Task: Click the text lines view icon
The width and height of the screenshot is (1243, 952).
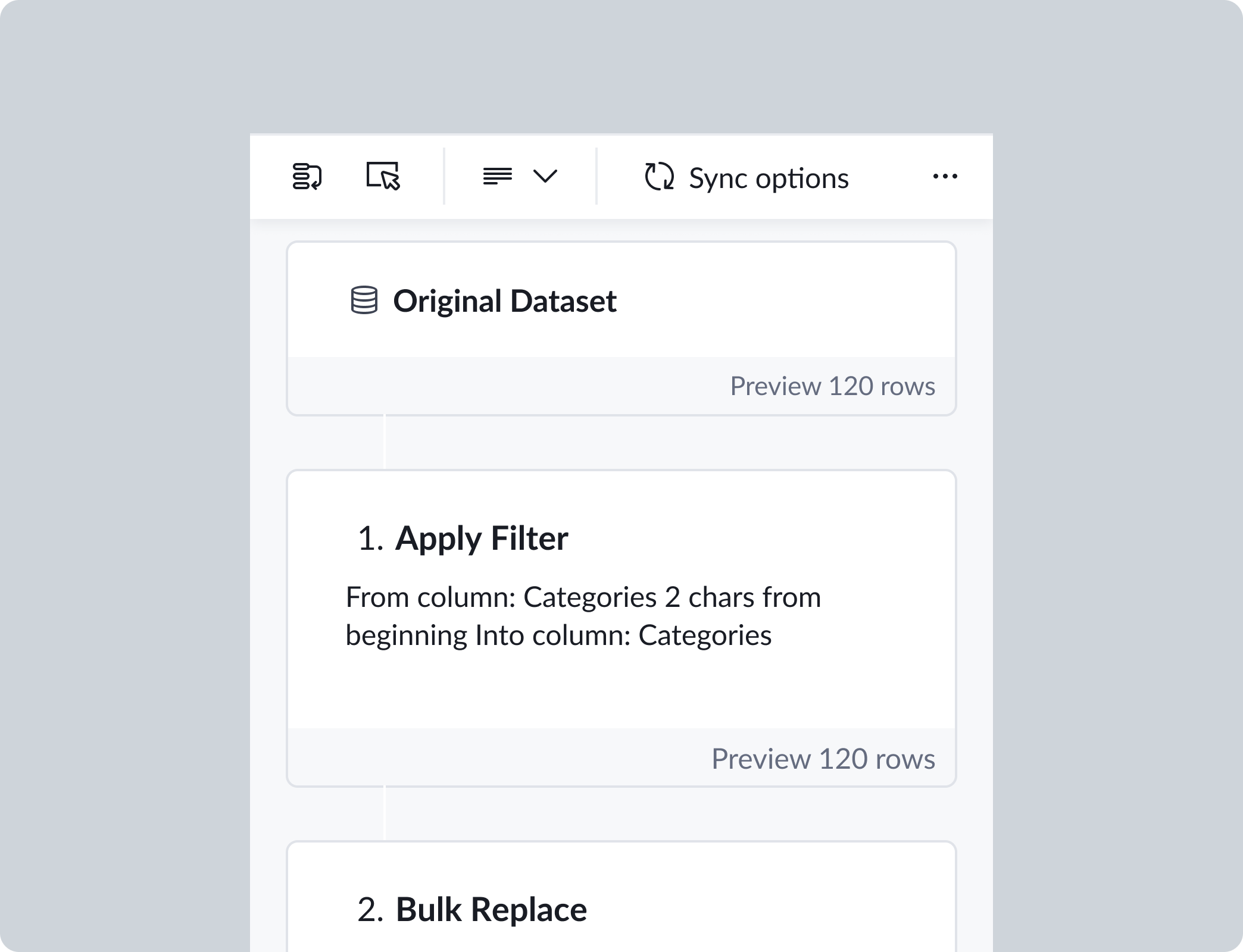Action: 498,176
